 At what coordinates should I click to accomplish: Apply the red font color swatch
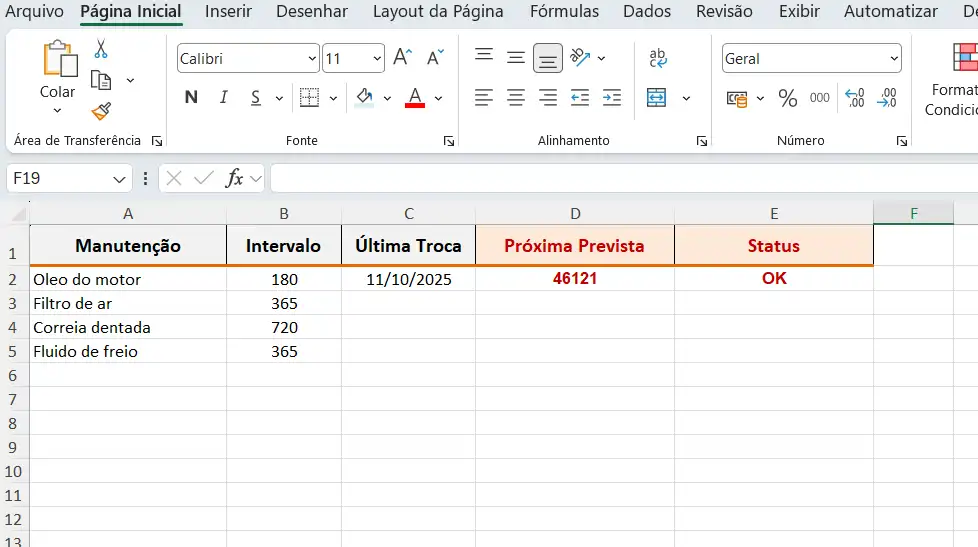click(415, 98)
